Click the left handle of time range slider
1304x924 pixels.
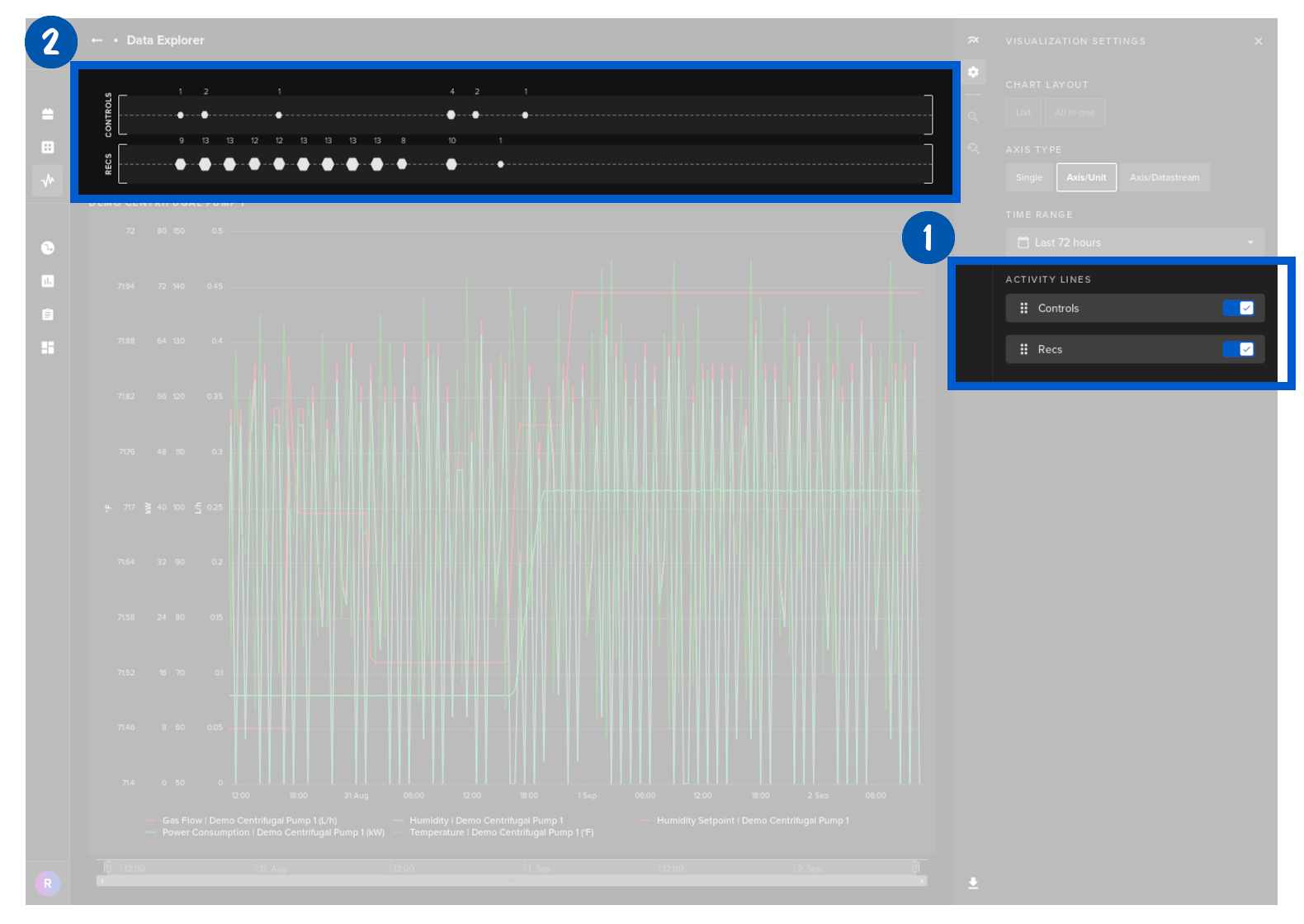coord(107,866)
